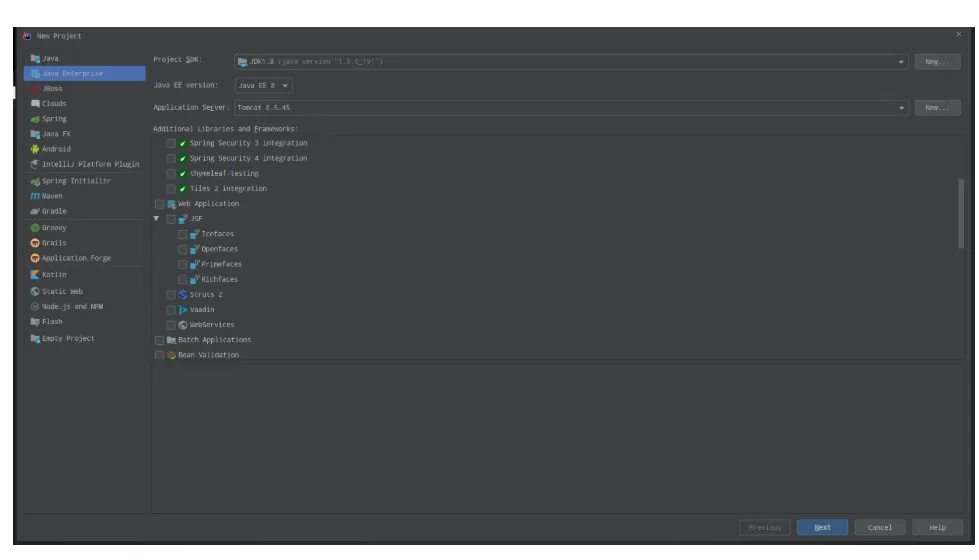The image size is (979, 560).
Task: Click the Struts 2 framework icon
Action: click(183, 295)
